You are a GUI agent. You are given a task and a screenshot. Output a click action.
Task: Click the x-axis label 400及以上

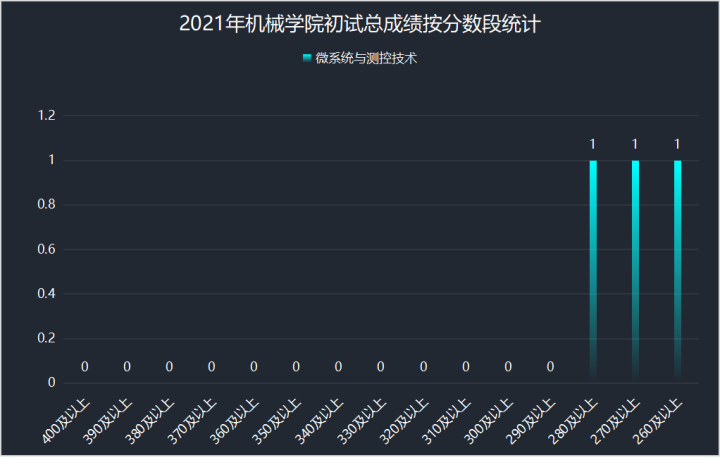point(66,421)
